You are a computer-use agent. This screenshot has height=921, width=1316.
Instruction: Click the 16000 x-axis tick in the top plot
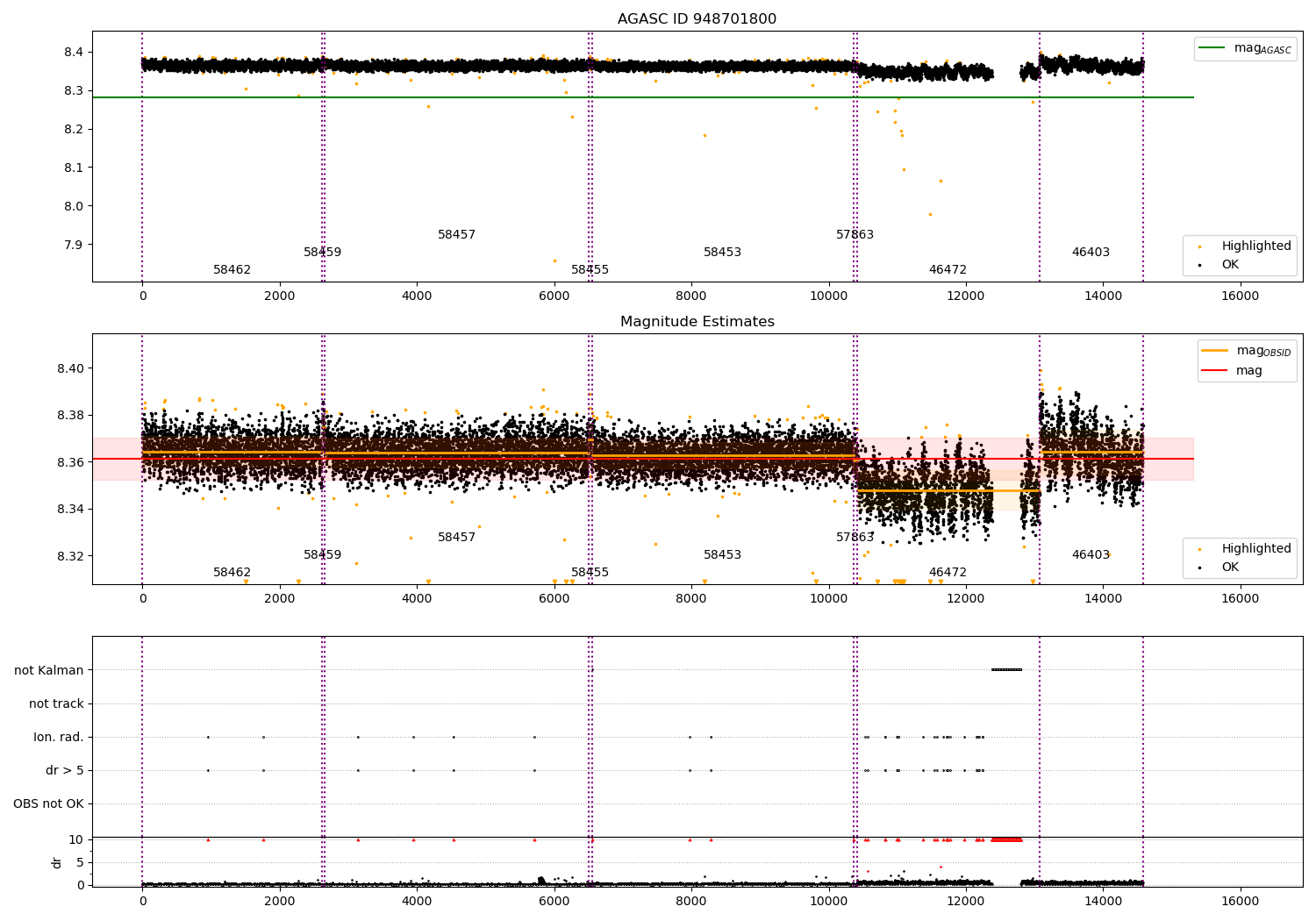tap(1240, 296)
